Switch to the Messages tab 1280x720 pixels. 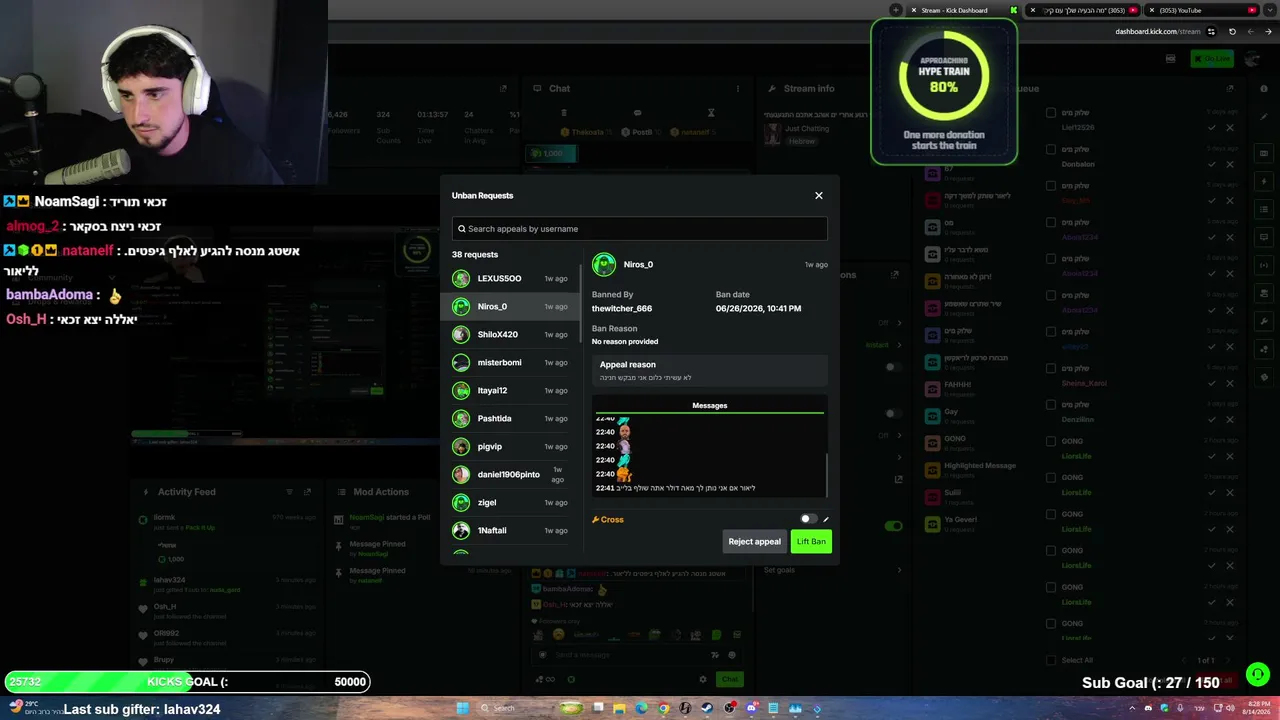710,406
